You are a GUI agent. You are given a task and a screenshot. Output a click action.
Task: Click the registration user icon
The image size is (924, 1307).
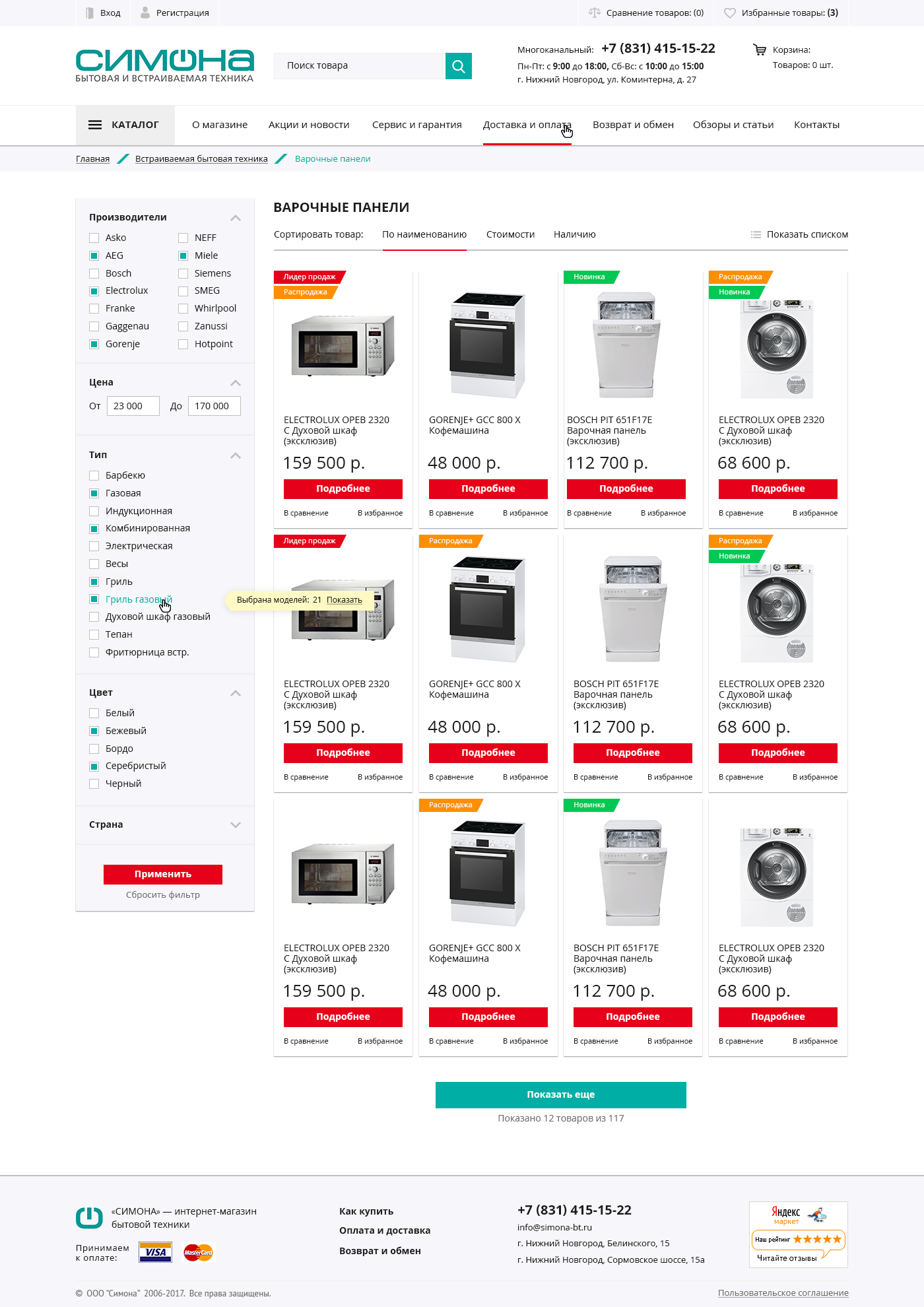[145, 13]
